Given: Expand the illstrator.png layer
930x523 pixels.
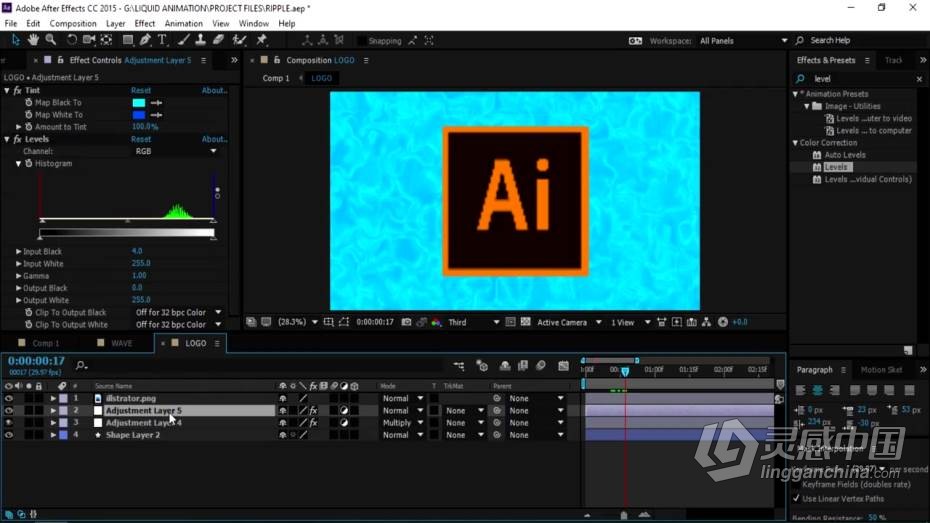Looking at the screenshot, I should click(53, 398).
